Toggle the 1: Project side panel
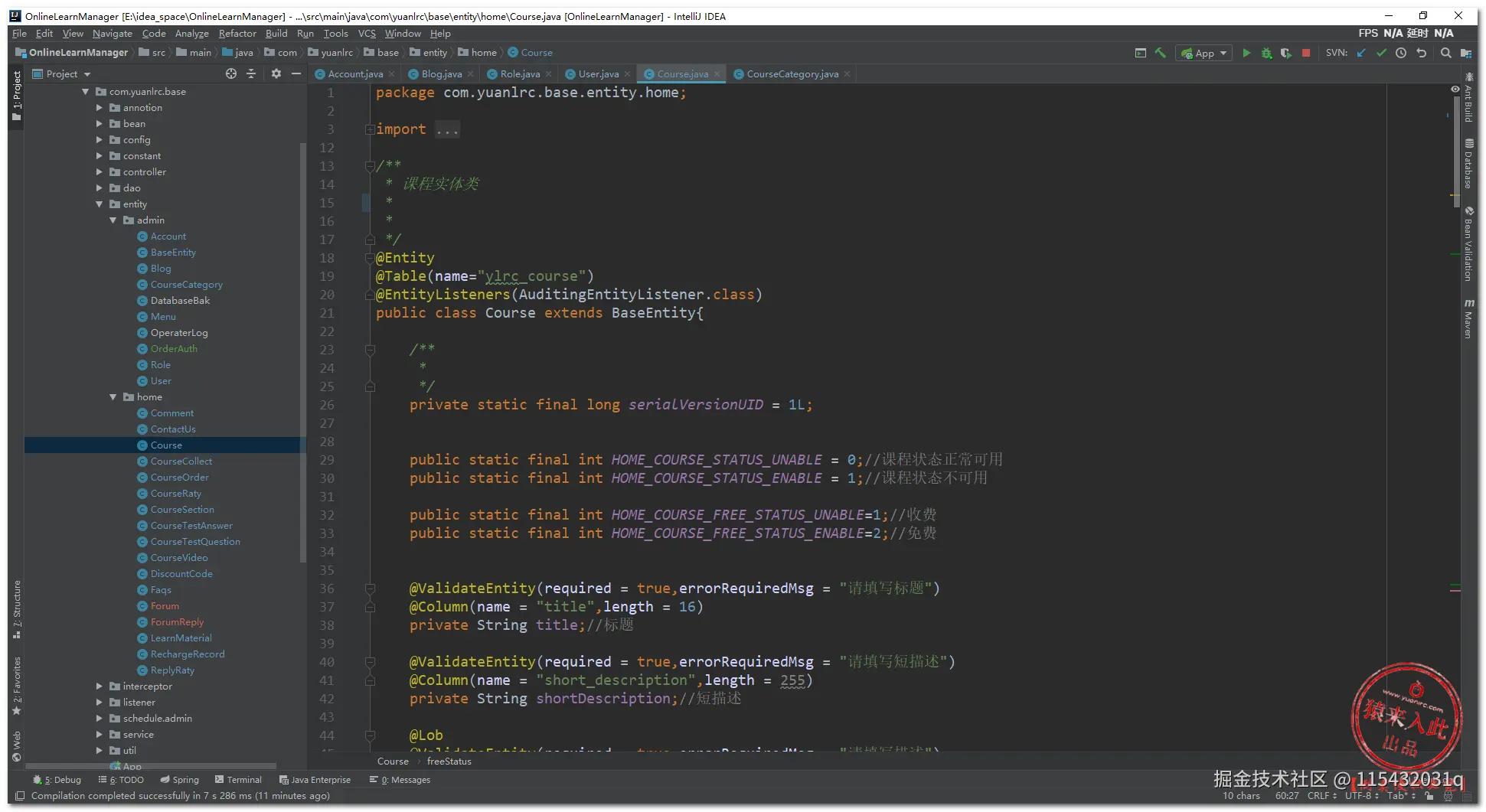This screenshot has width=1486, height=812. (x=16, y=96)
